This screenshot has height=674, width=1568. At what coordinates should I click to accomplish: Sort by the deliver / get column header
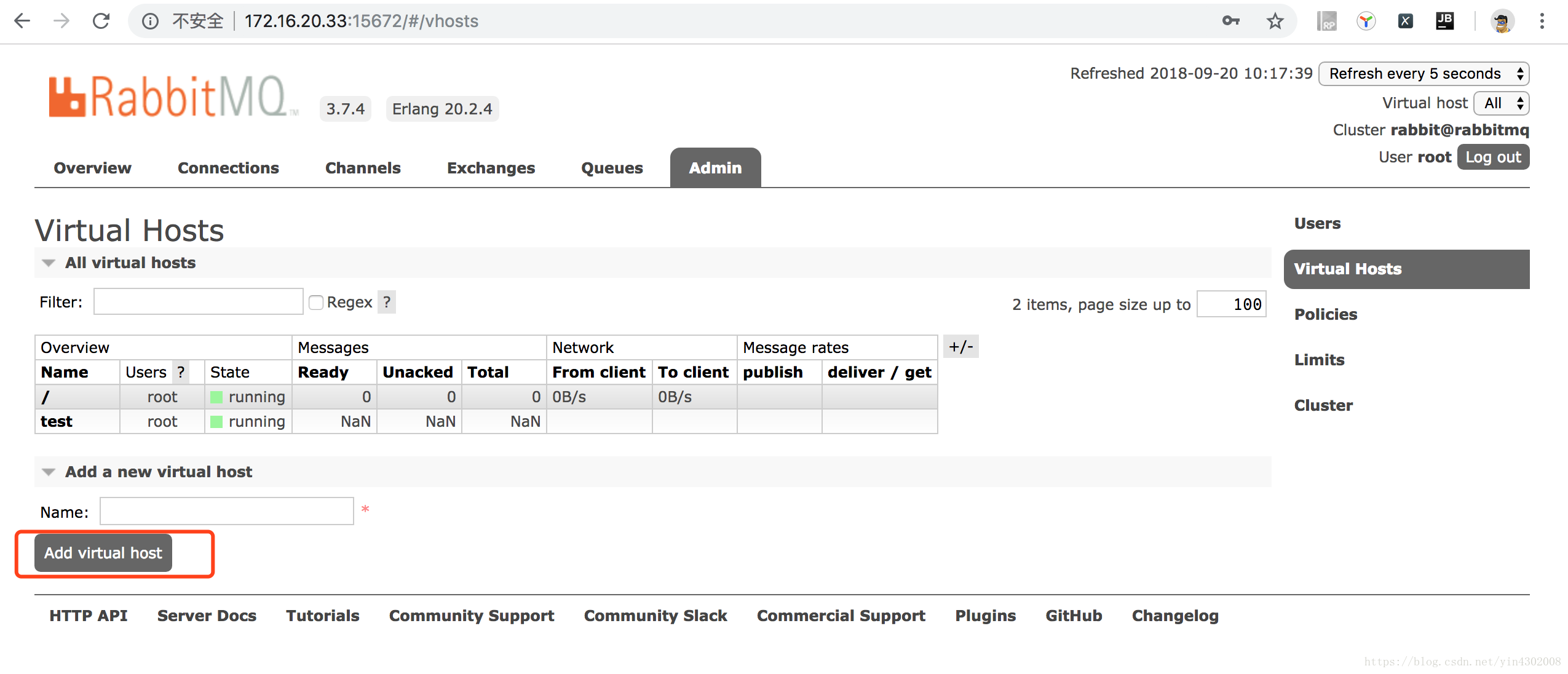879,372
